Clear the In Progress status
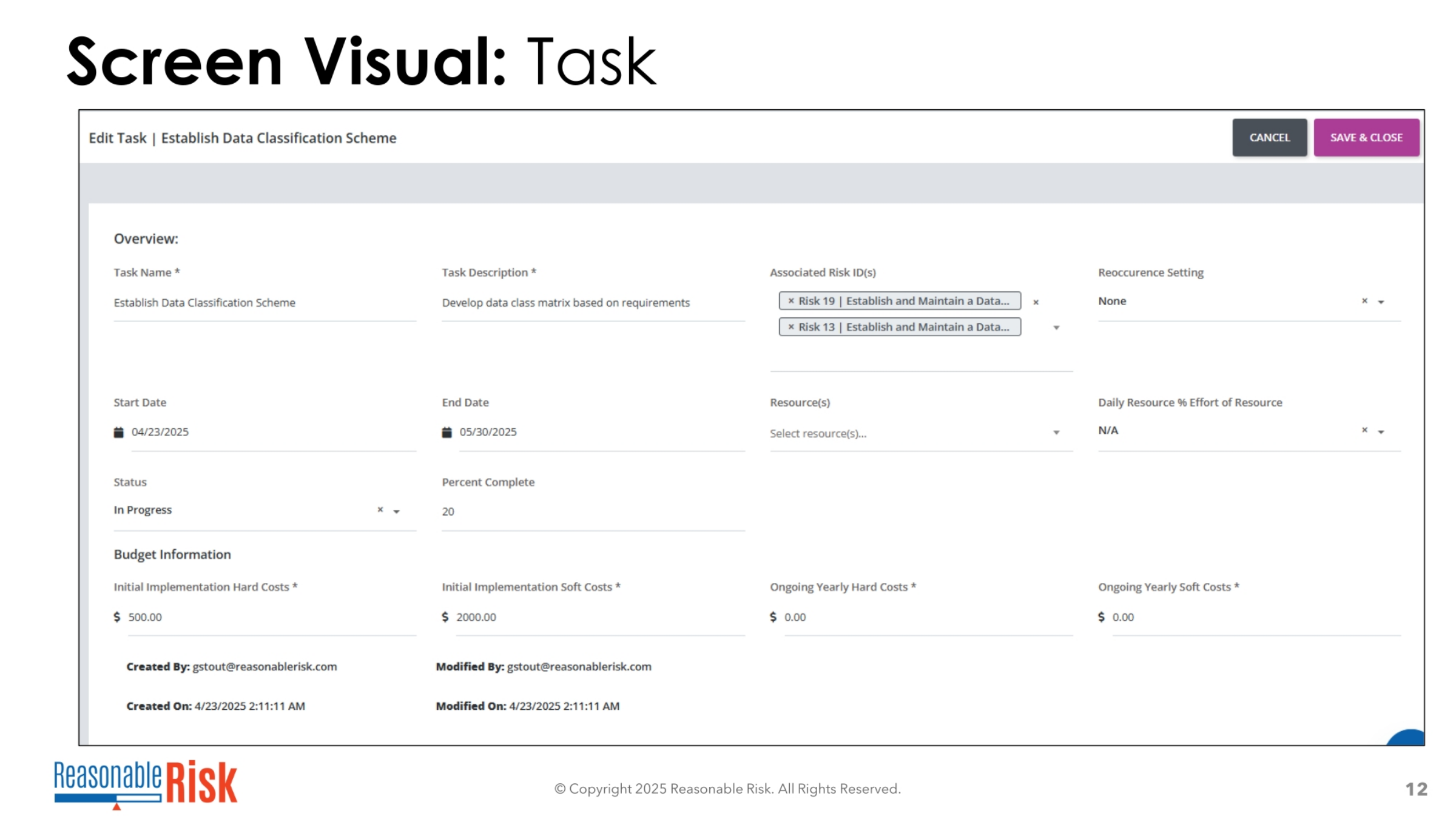This screenshot has height=819, width=1456. (x=380, y=510)
